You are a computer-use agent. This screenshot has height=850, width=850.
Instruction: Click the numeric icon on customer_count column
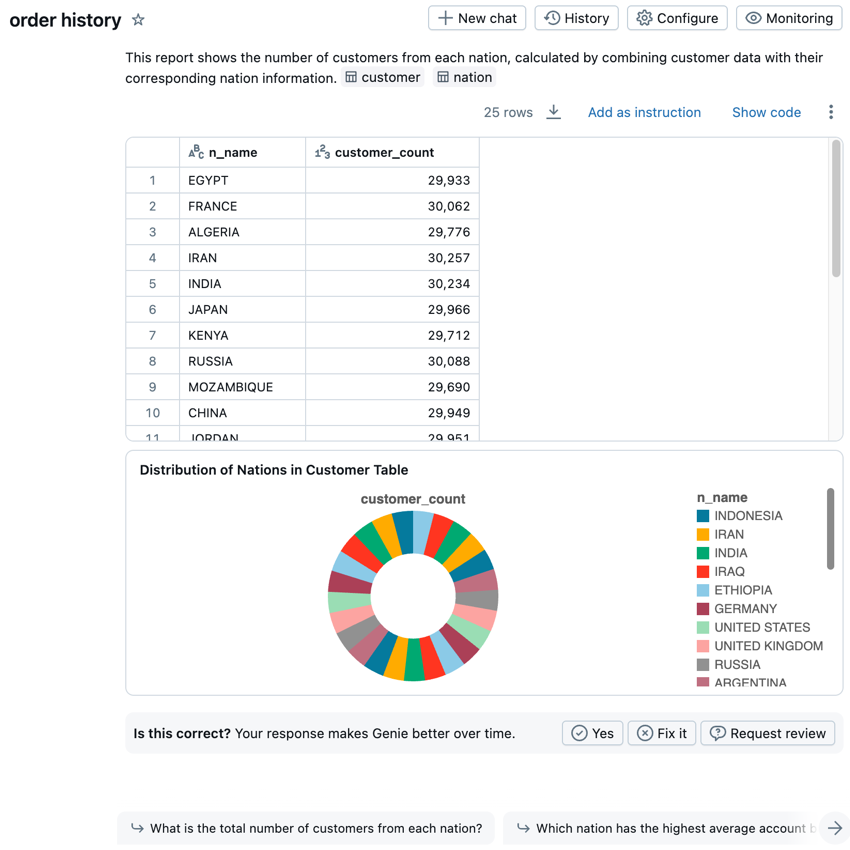(x=324, y=151)
